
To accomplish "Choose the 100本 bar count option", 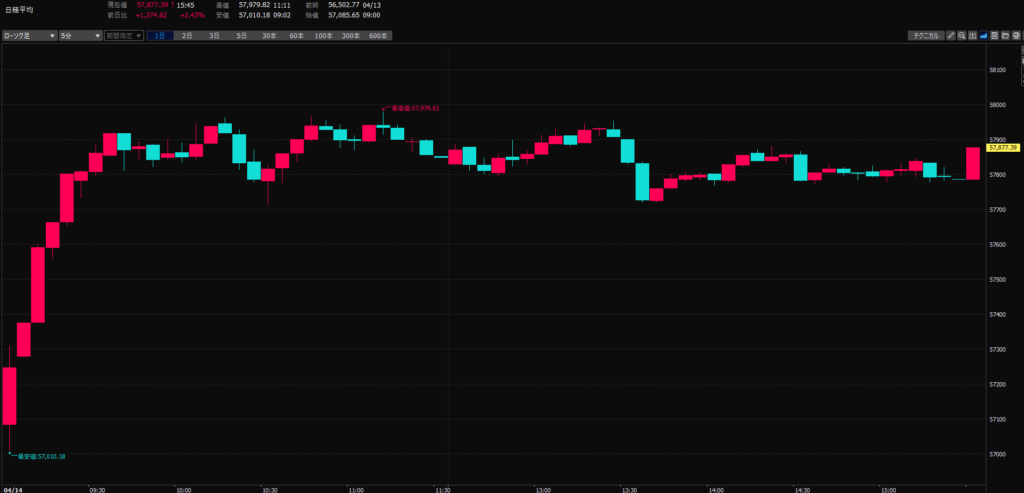I will coord(323,36).
